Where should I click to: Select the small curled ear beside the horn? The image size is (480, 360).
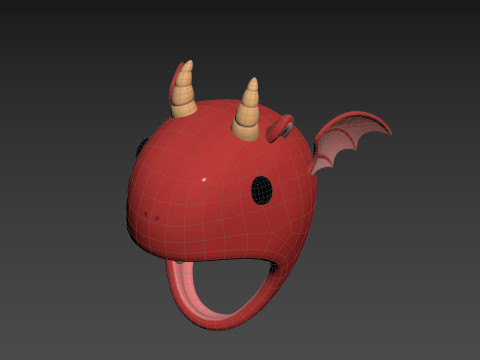280,128
